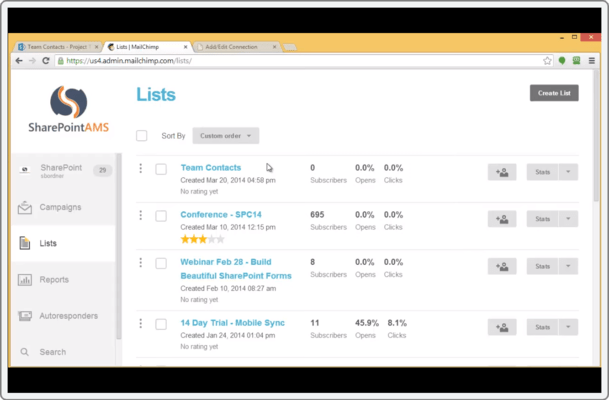Open Stats for Conference - SPC14 list
The image size is (609, 400).
click(543, 219)
